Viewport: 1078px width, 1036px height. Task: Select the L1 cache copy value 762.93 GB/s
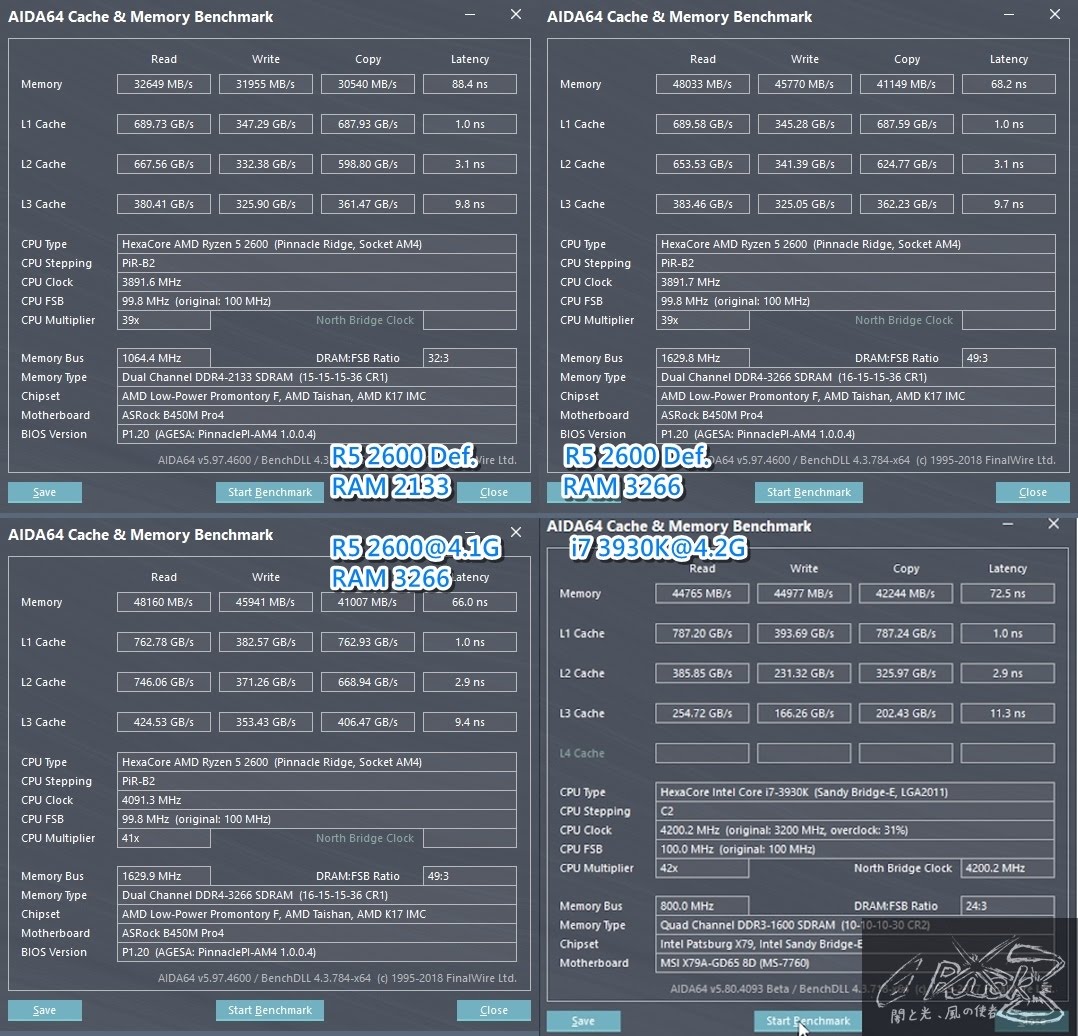(x=368, y=642)
